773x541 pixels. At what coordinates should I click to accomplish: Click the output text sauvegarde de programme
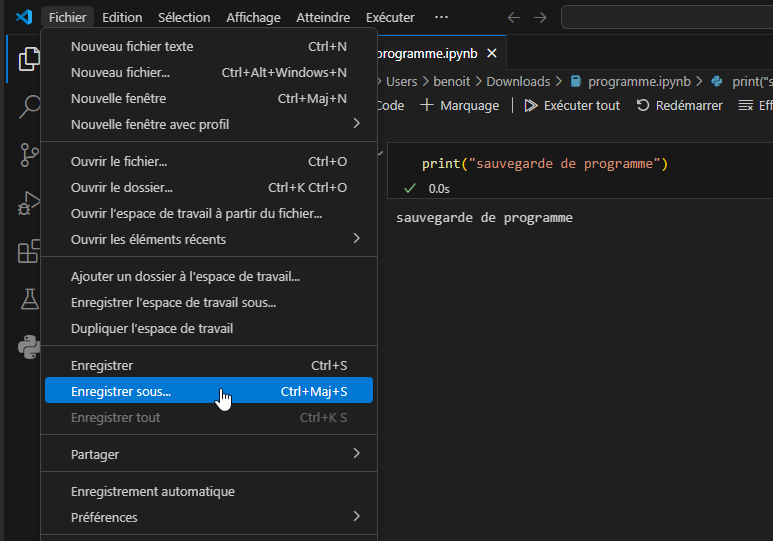point(484,217)
